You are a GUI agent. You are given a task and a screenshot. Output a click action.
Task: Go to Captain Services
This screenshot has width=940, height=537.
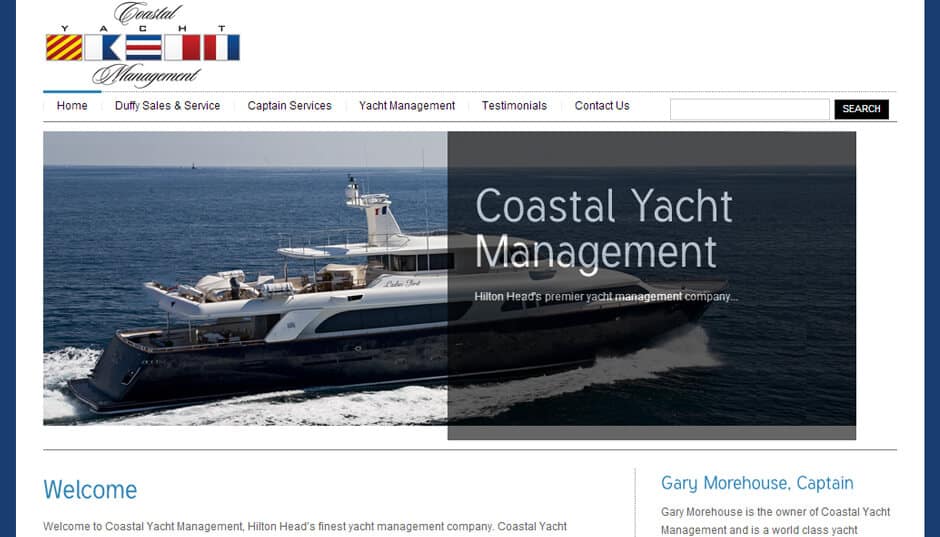pyautogui.click(x=290, y=106)
